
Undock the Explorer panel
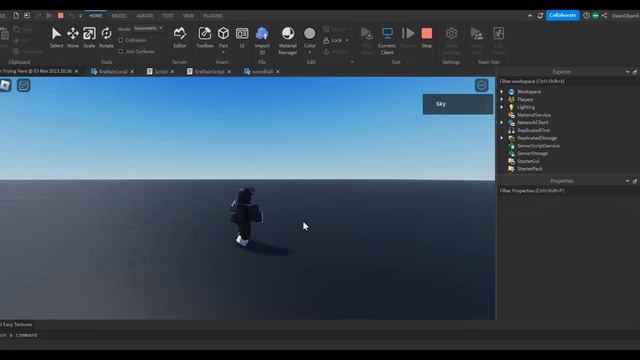[x=635, y=72]
